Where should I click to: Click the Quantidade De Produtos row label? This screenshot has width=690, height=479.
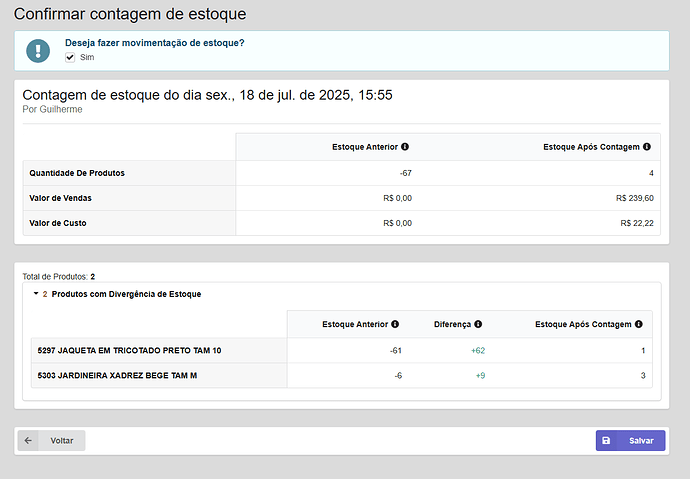coord(77,173)
